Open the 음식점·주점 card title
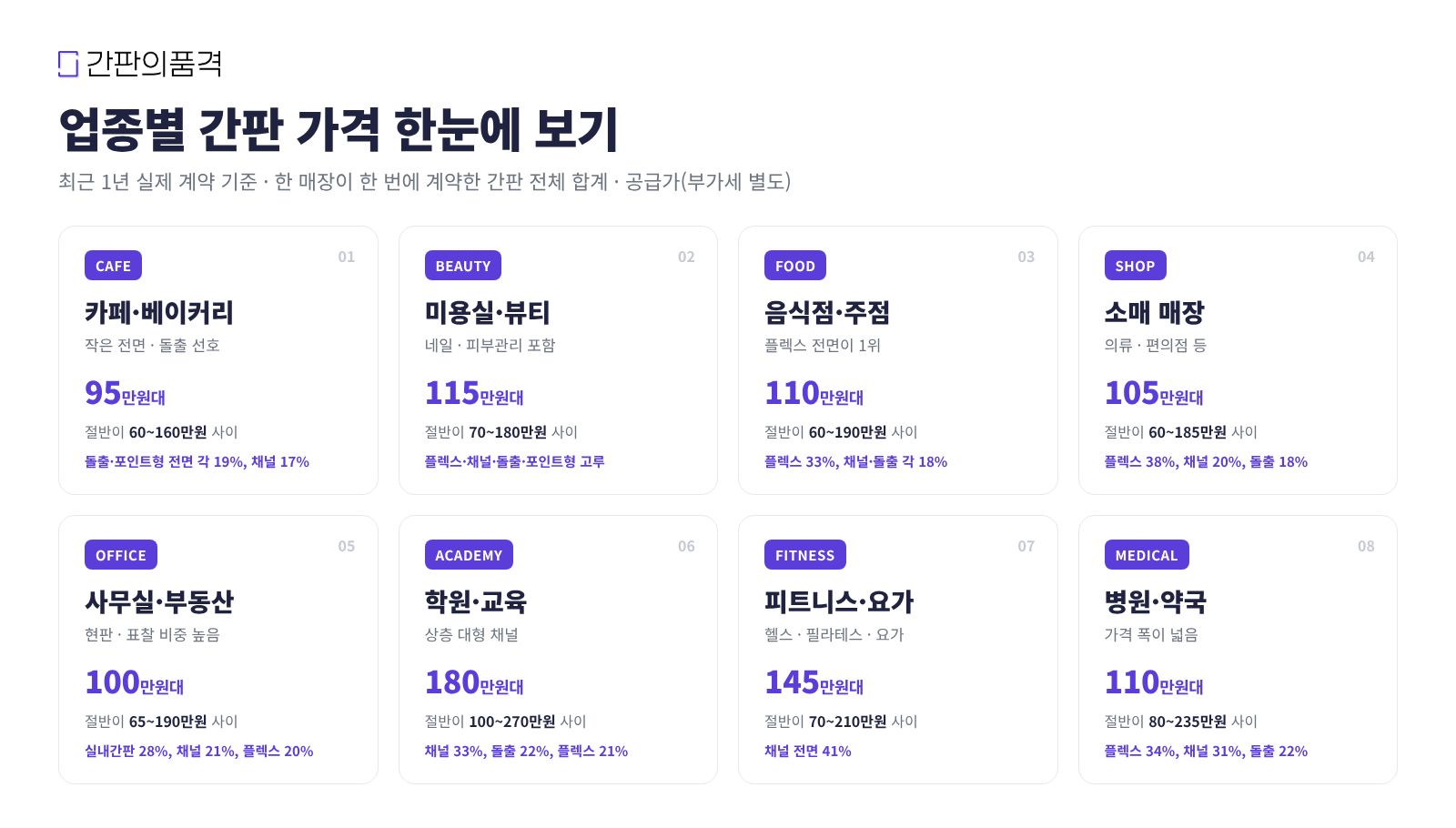 coord(827,312)
